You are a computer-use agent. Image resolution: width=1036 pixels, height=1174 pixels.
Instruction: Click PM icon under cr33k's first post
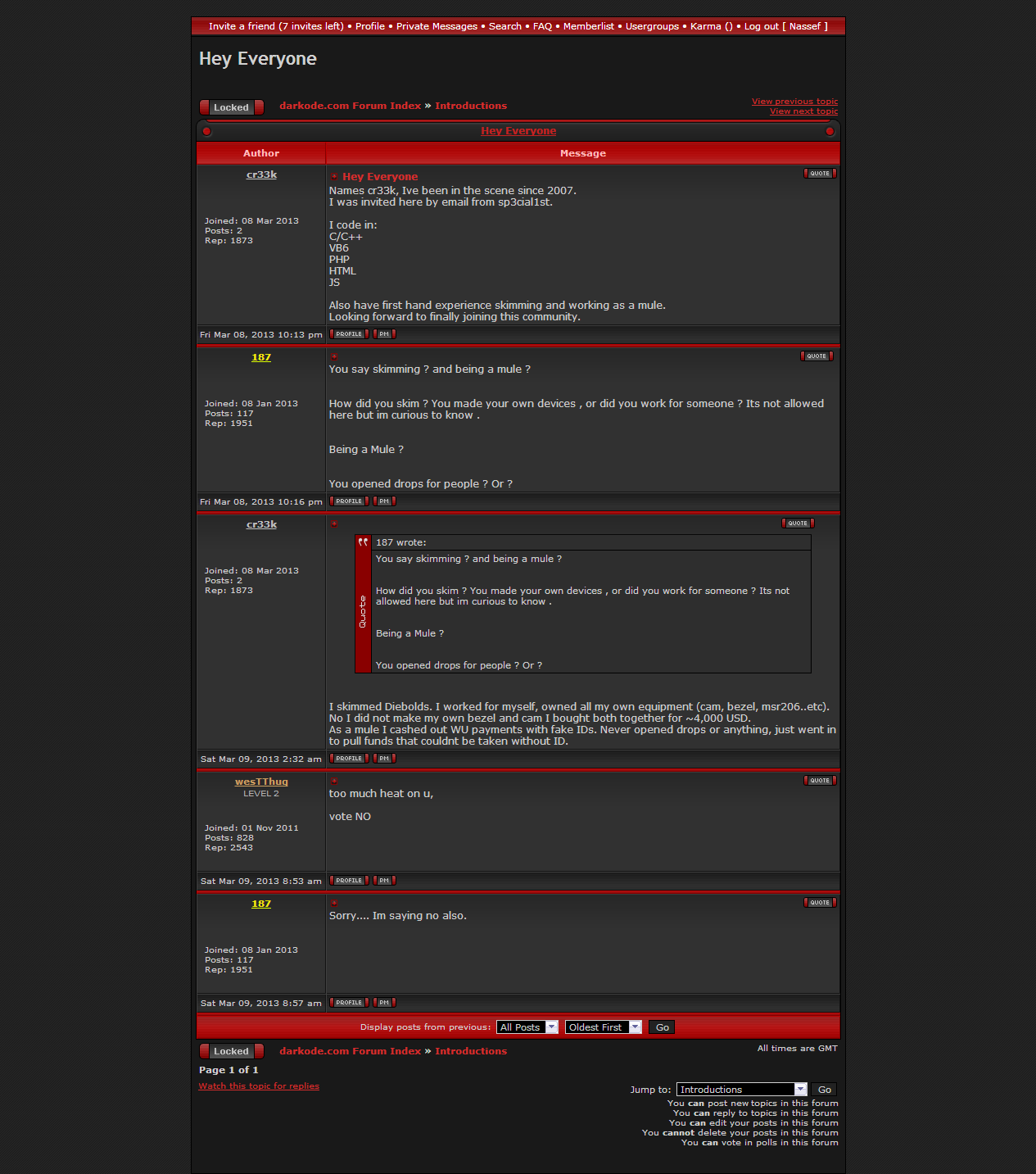[384, 334]
